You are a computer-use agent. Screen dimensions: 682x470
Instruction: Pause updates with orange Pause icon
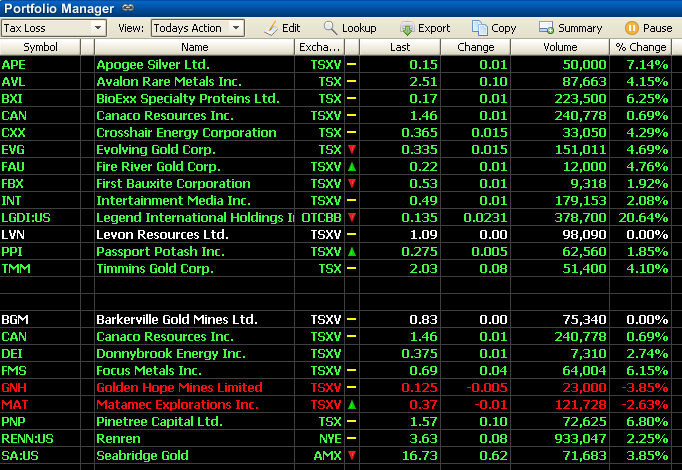coord(631,28)
